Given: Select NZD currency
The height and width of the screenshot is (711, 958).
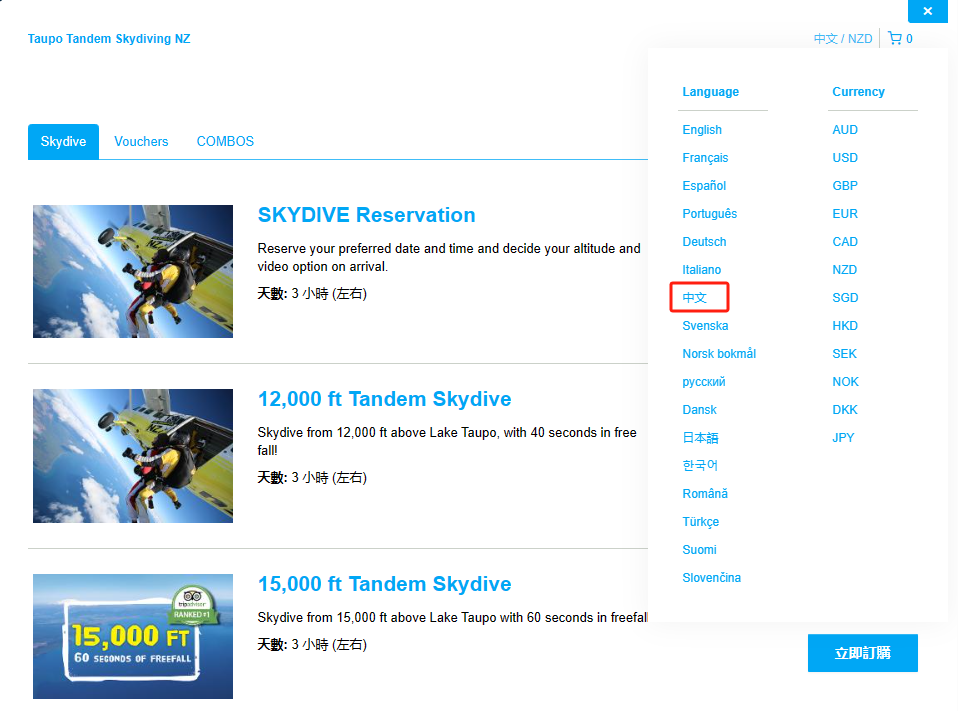Looking at the screenshot, I should click(844, 270).
